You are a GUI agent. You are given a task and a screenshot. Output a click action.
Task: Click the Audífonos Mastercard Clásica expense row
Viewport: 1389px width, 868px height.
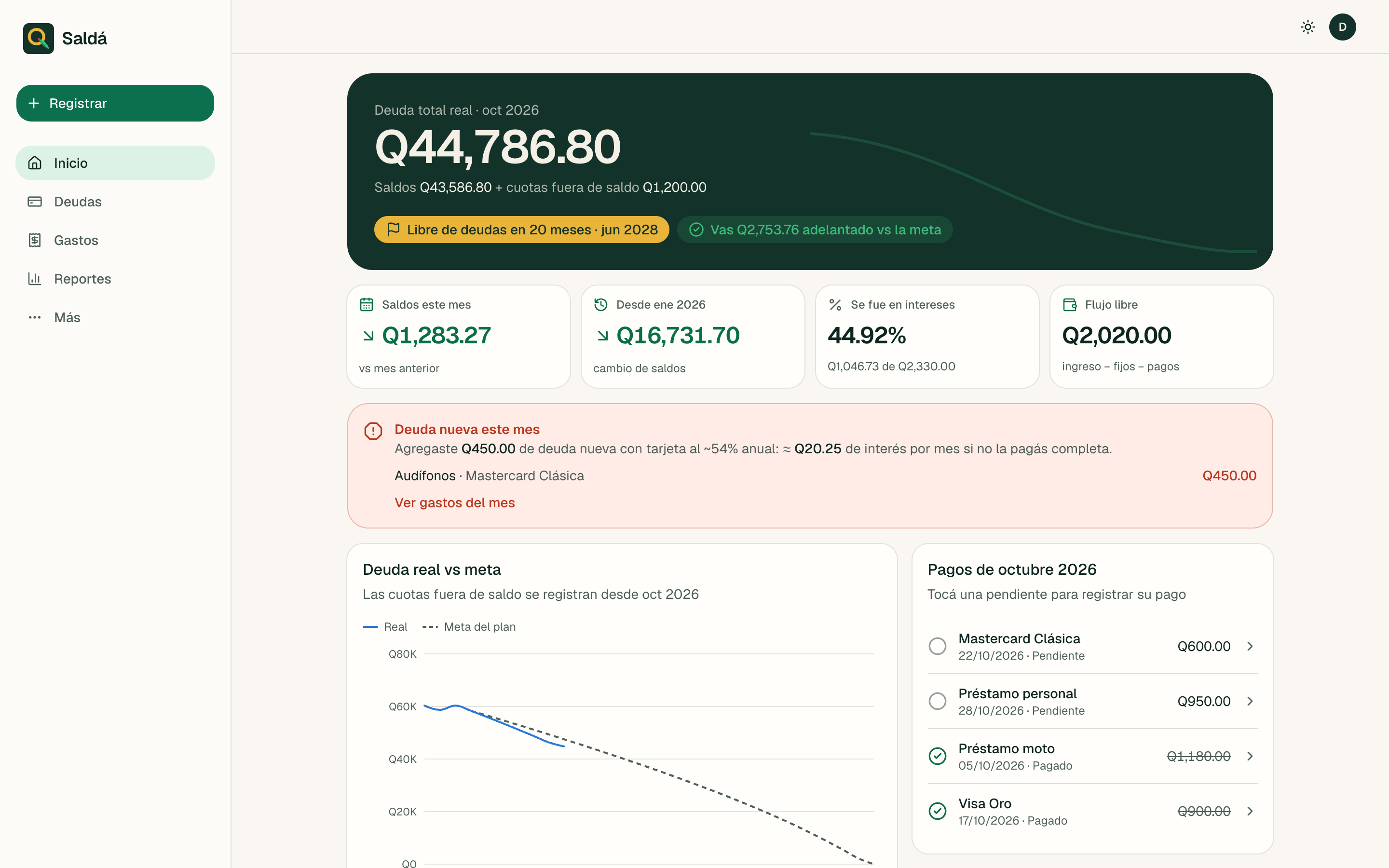tap(825, 476)
